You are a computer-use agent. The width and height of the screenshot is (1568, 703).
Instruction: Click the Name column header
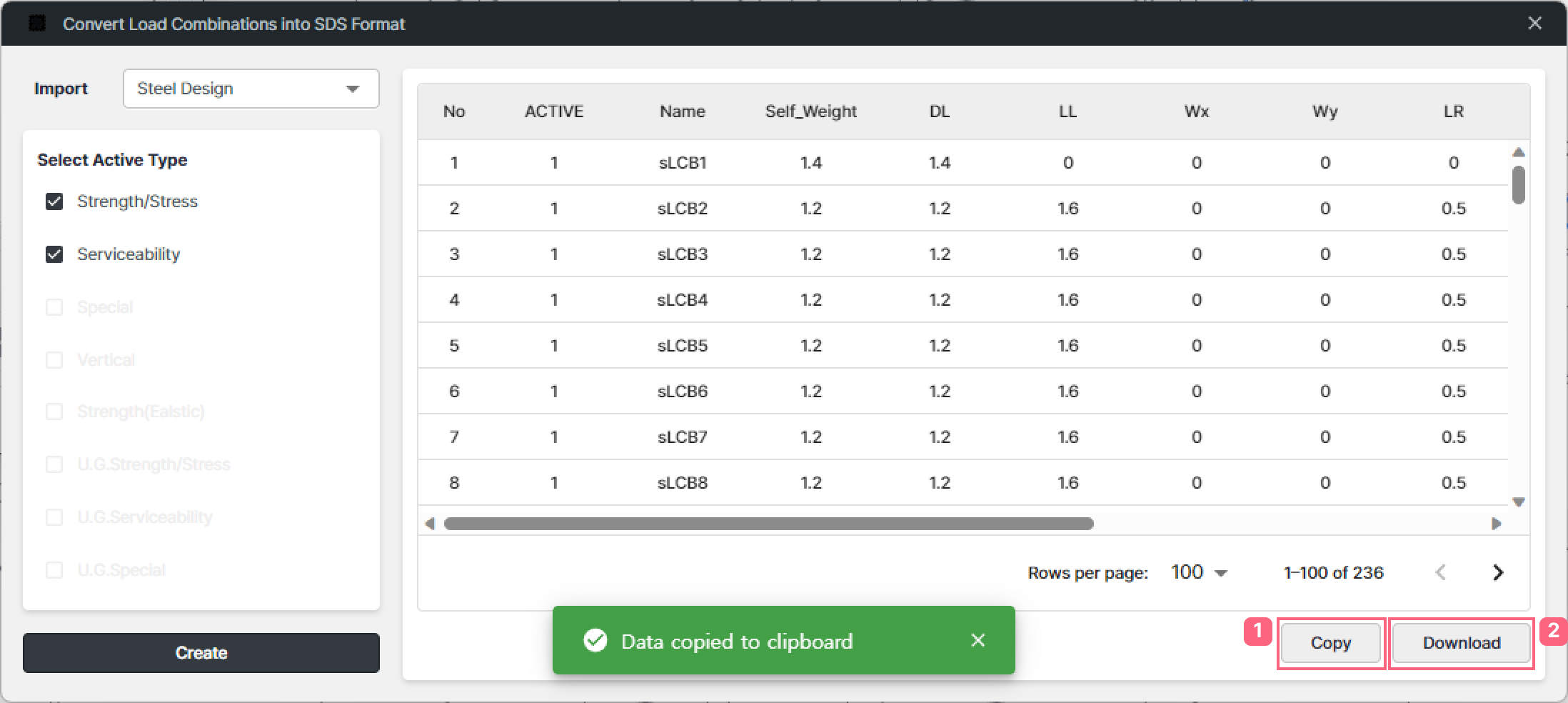pos(682,111)
